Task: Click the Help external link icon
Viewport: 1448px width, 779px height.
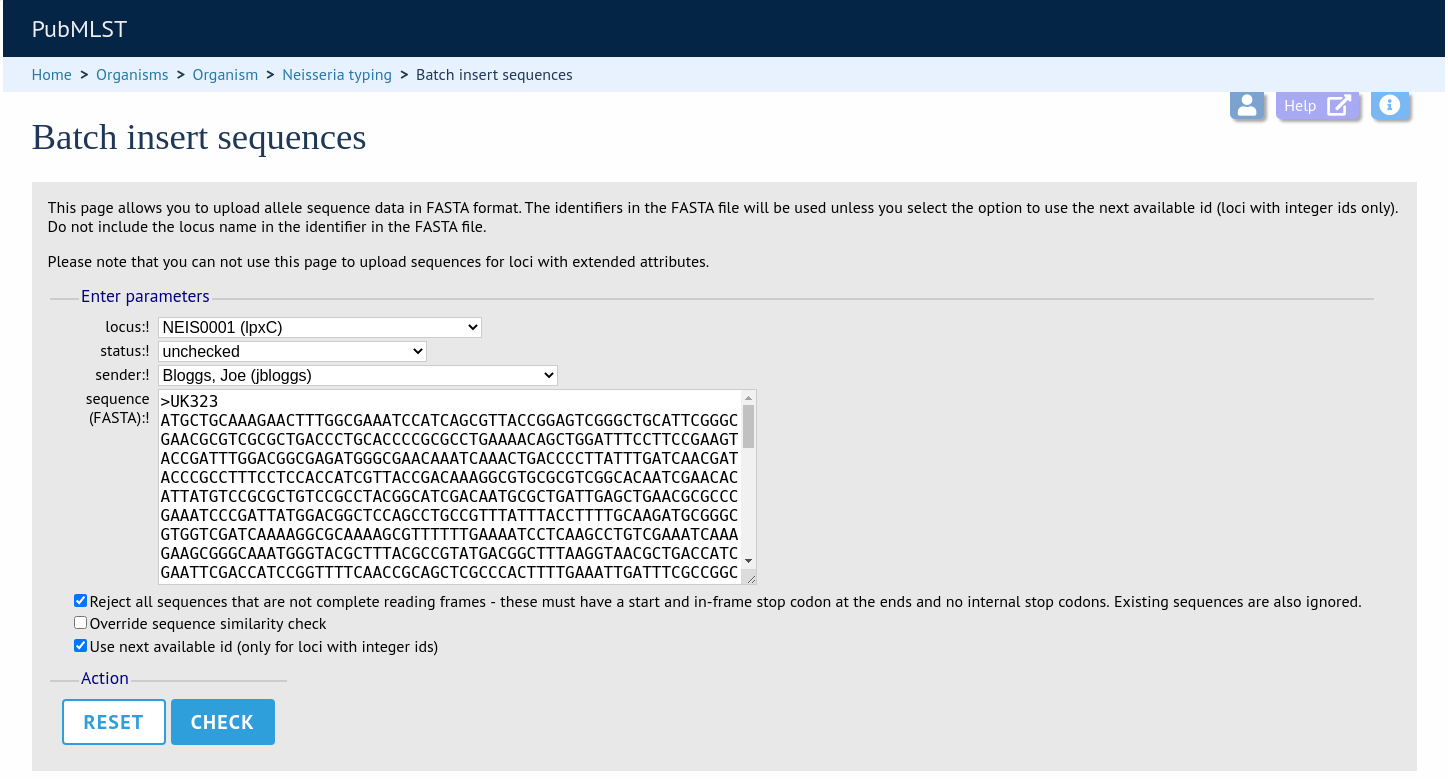Action: click(1339, 106)
